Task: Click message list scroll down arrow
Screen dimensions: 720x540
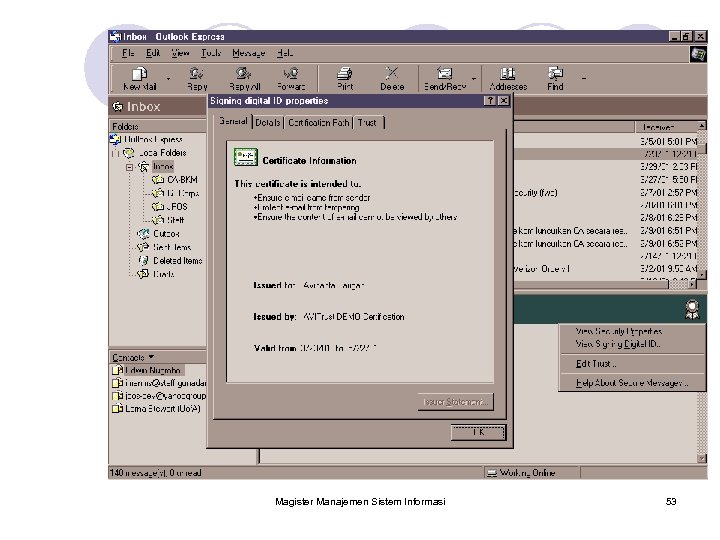Action: pyautogui.click(x=702, y=275)
